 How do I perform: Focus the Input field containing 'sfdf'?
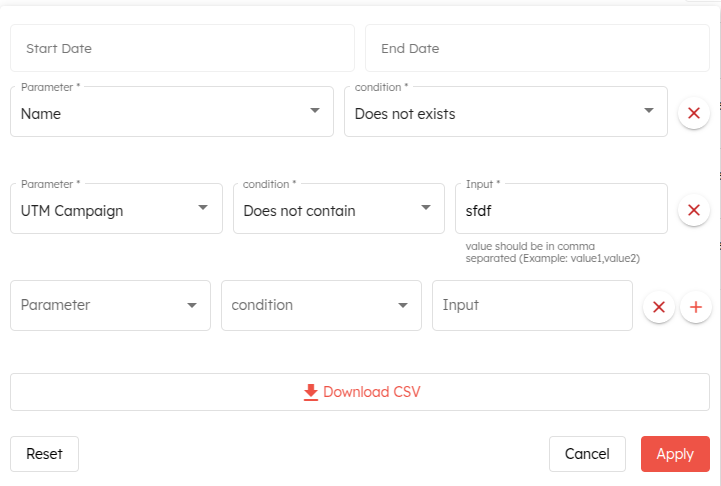(560, 210)
